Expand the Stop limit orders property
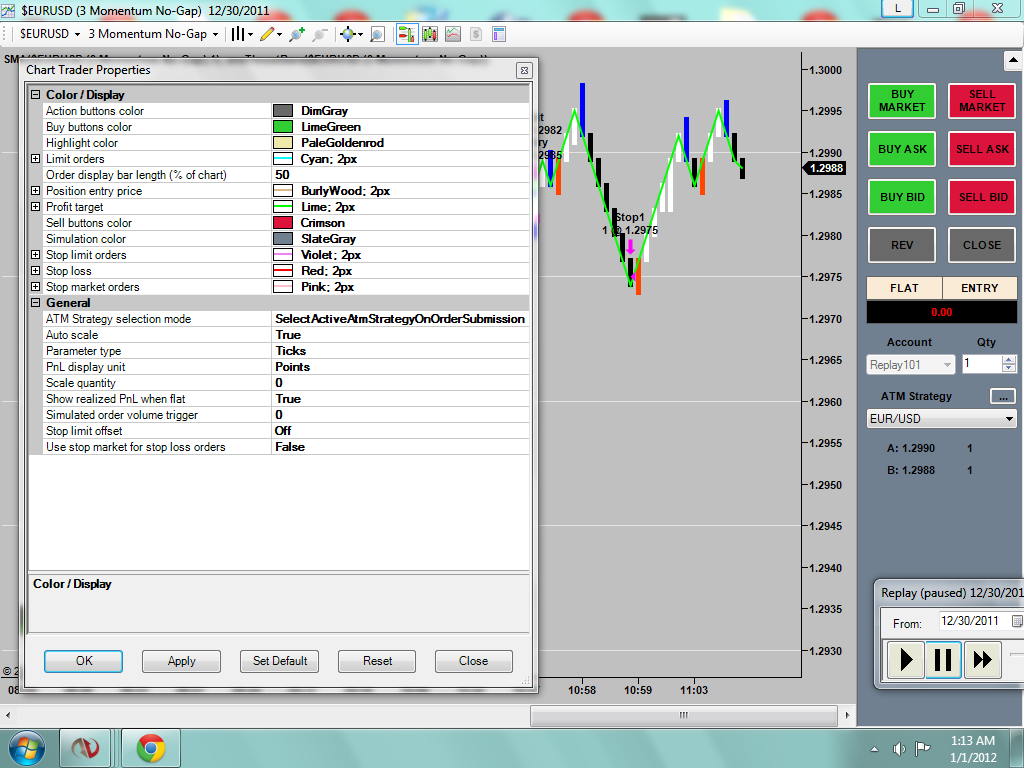 (36, 255)
